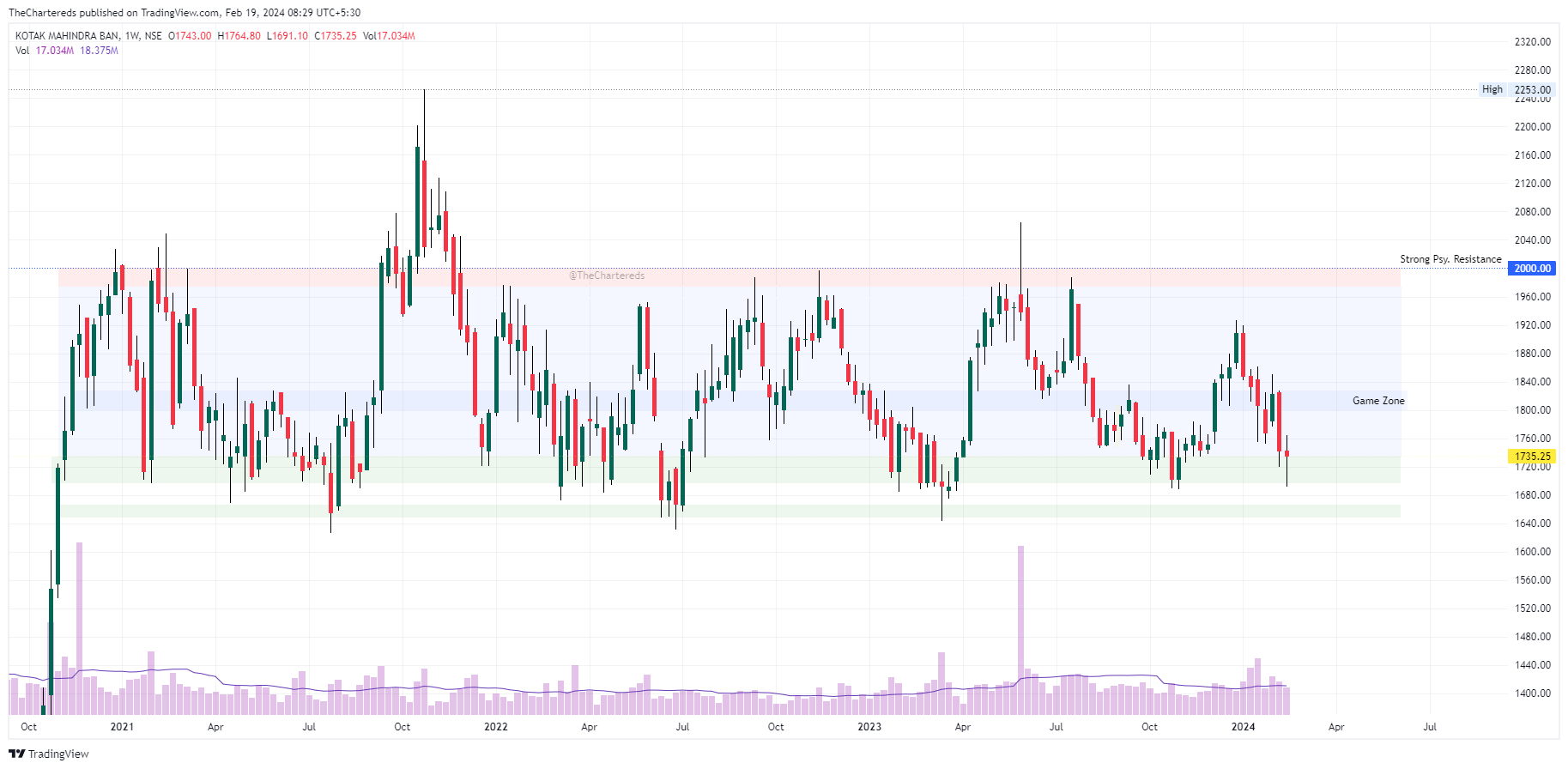Click the Strong Psy. Resistance annotation
Image resolution: width=1568 pixels, height=769 pixels.
tap(1450, 259)
